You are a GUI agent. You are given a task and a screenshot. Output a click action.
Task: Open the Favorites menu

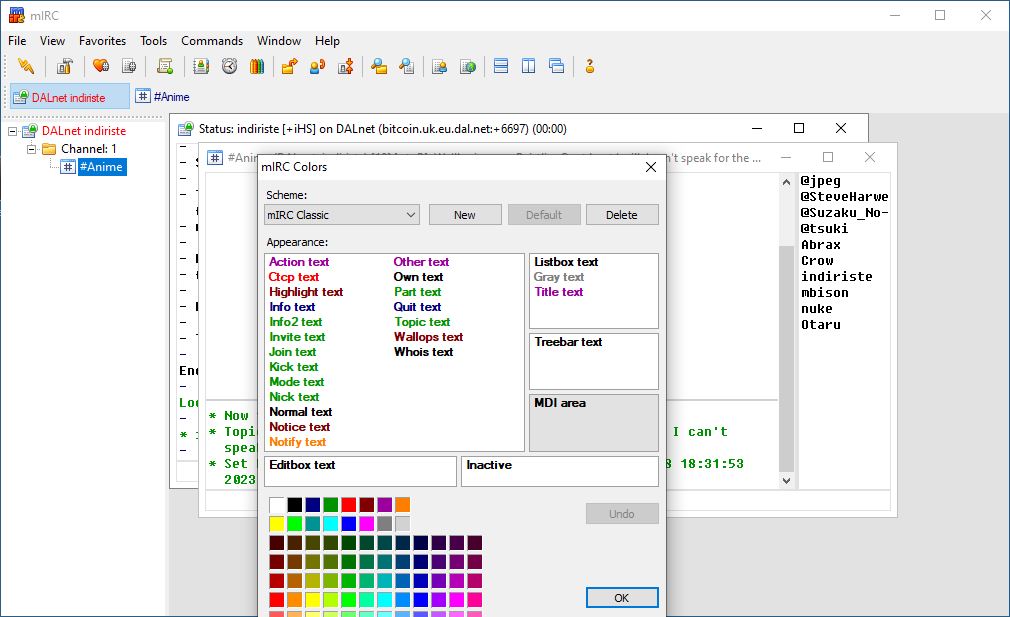(x=102, y=41)
